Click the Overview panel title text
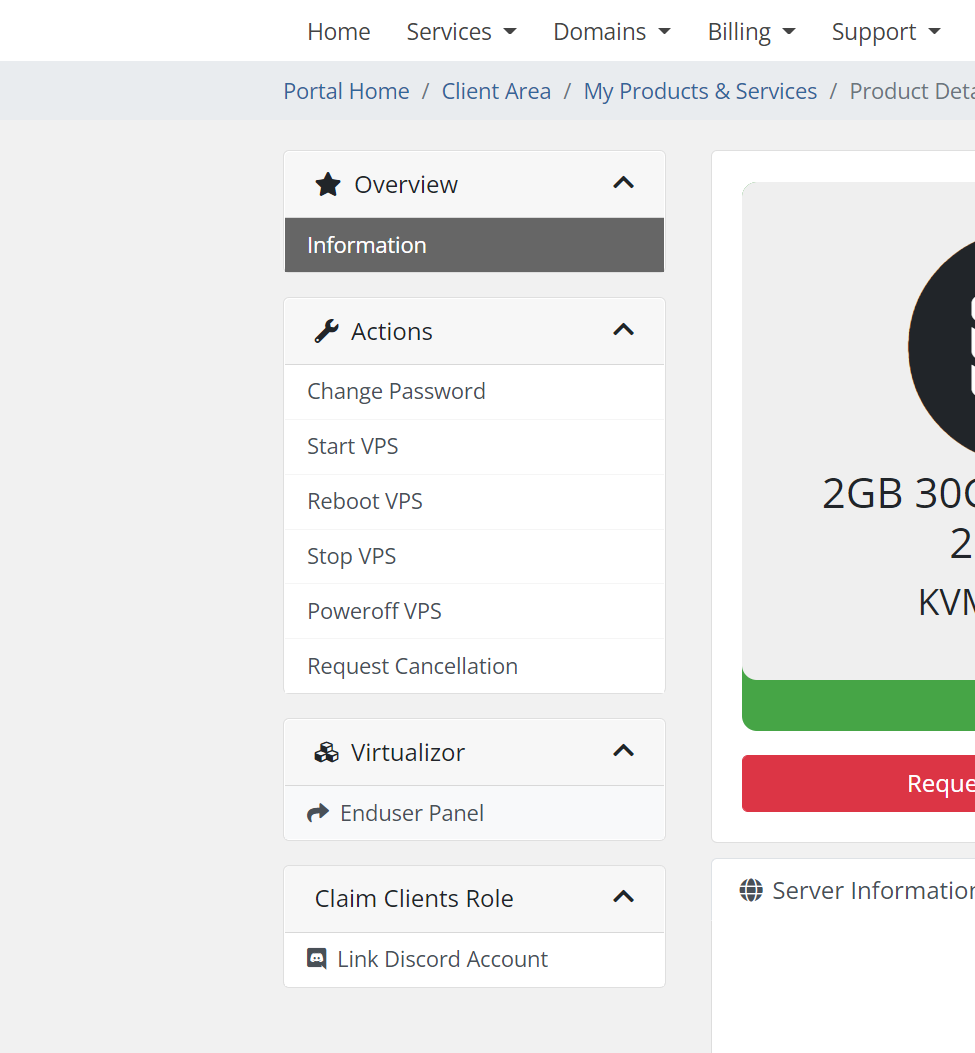 pyautogui.click(x=406, y=185)
